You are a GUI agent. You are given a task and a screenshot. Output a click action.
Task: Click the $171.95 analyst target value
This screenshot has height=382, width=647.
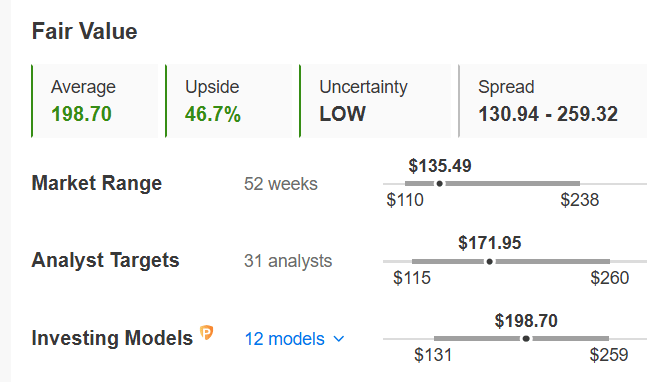pos(490,243)
